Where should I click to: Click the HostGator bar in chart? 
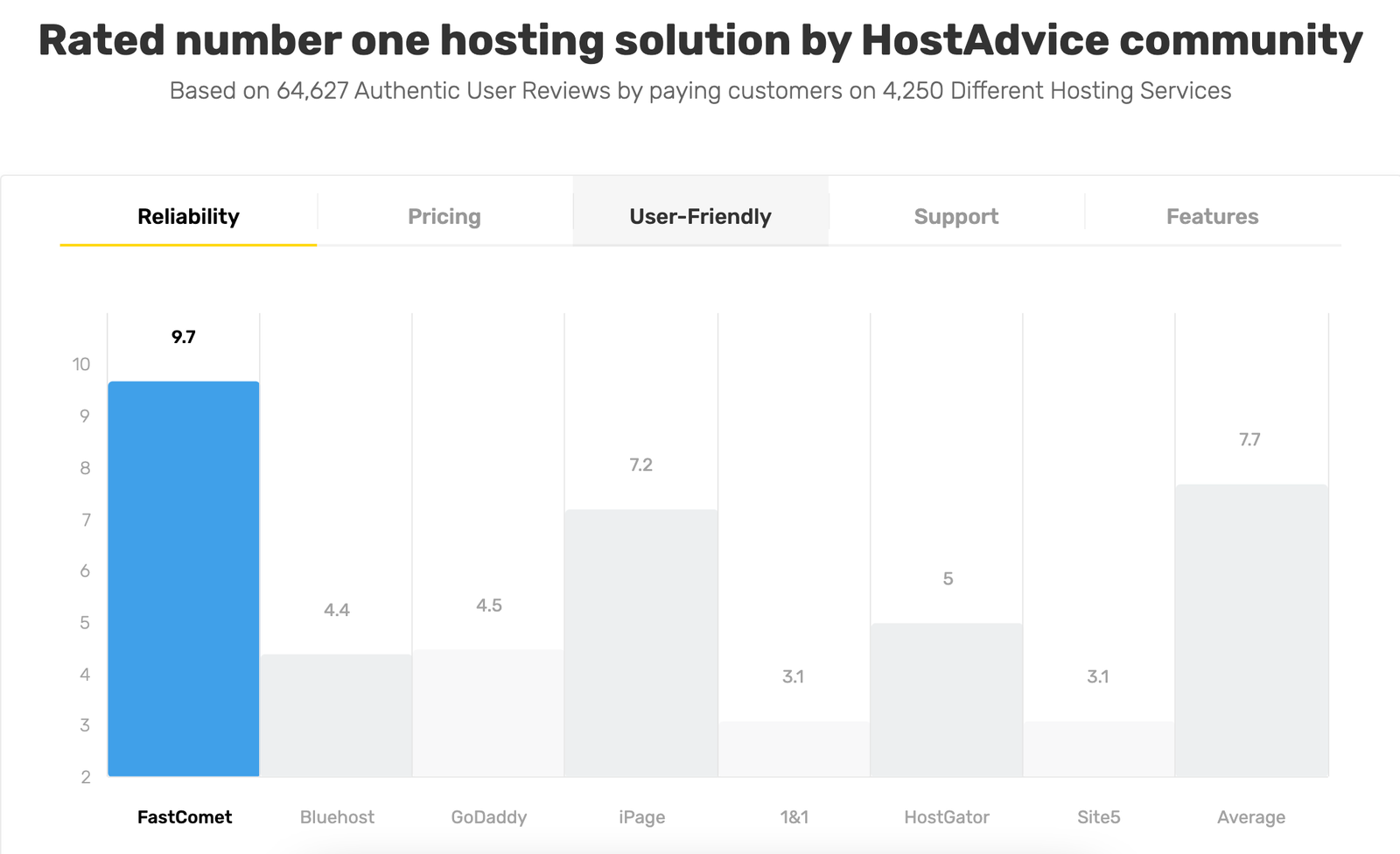(x=946, y=699)
